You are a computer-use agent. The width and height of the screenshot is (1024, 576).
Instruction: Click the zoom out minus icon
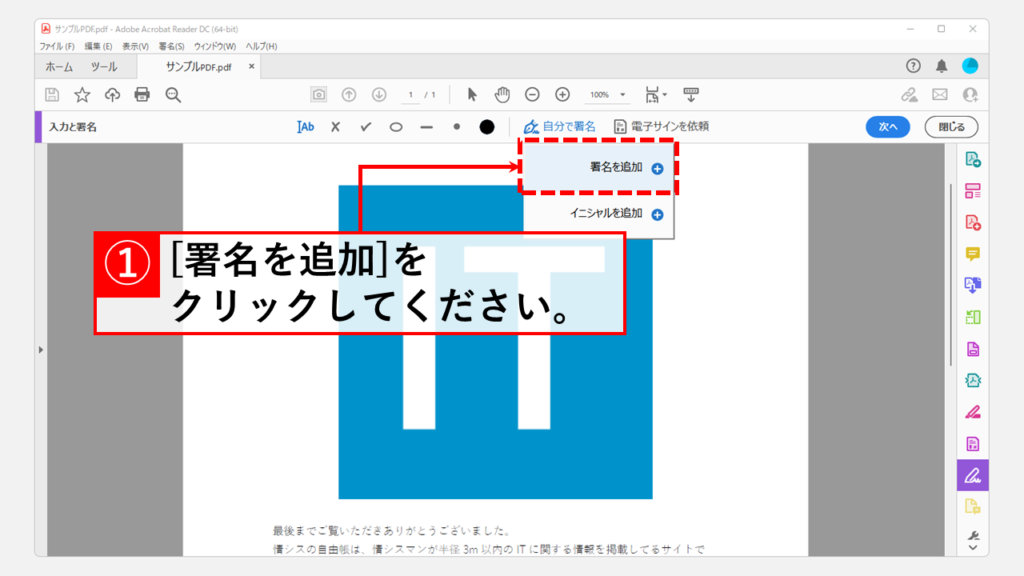pos(532,95)
